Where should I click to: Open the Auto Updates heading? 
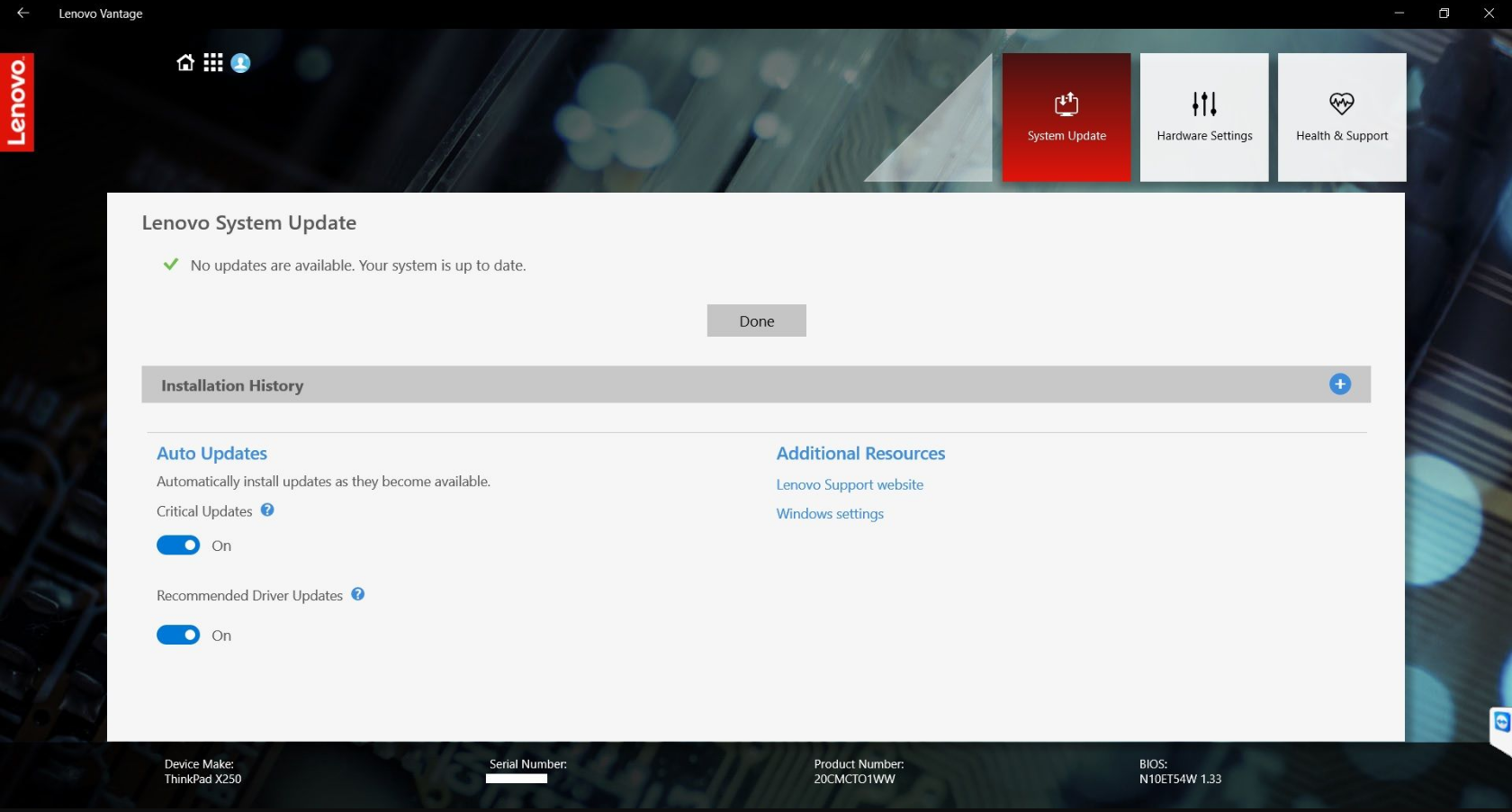[211, 454]
